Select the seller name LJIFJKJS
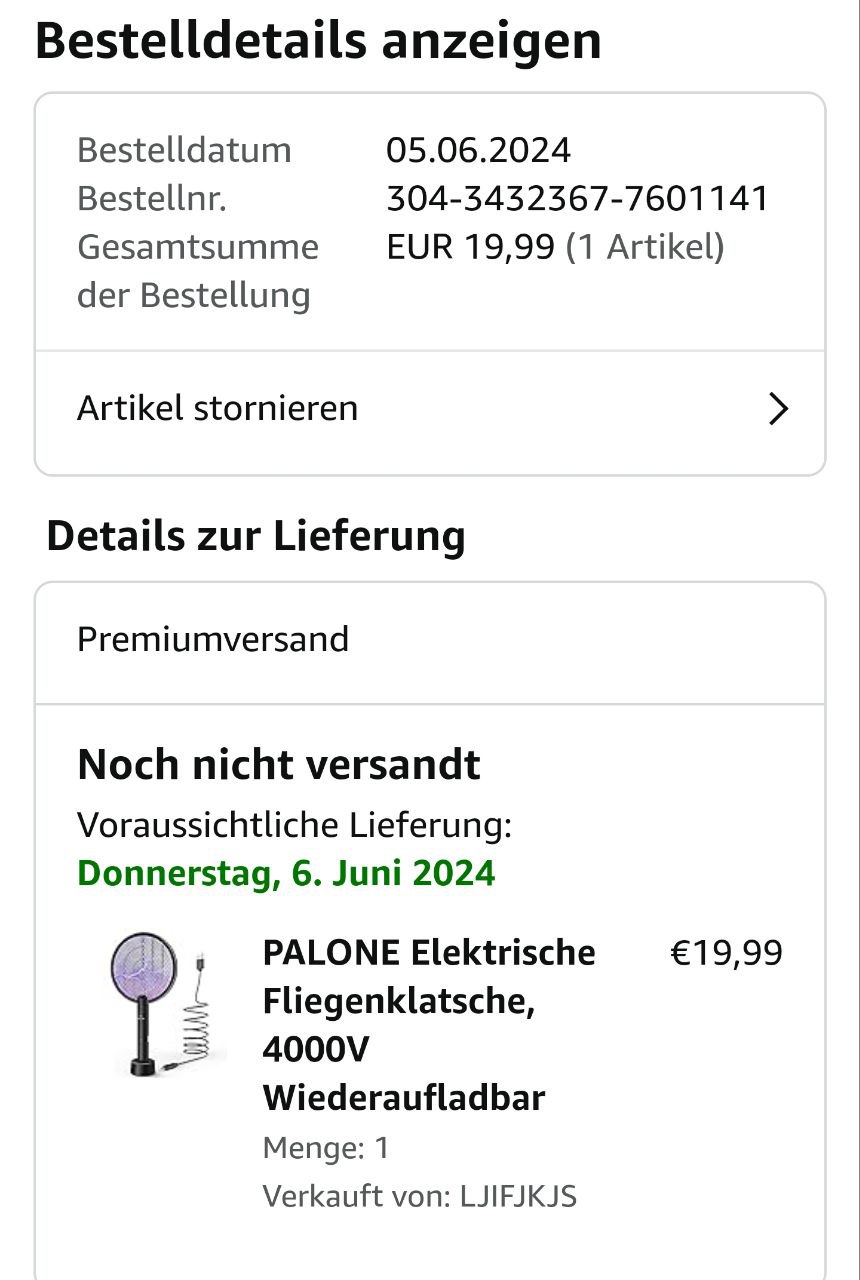This screenshot has width=860, height=1280. (518, 1196)
